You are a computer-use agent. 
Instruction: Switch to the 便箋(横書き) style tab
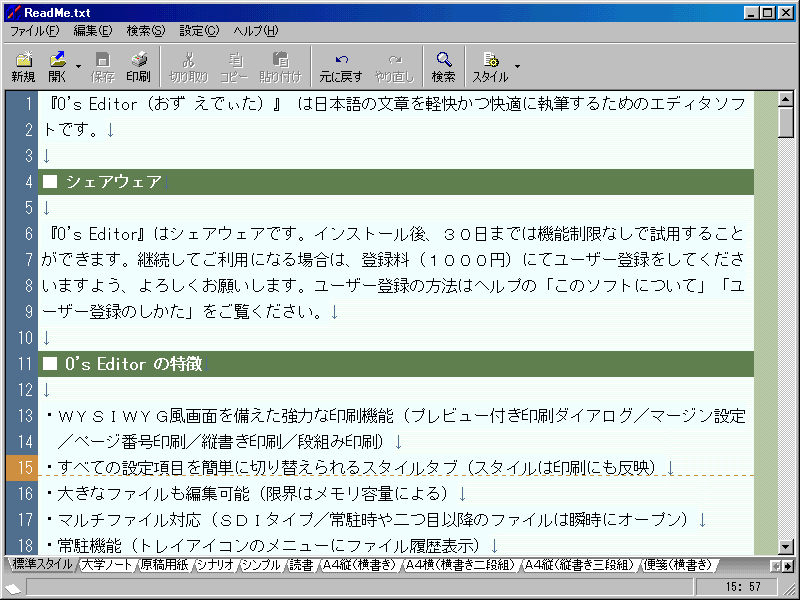[677, 565]
